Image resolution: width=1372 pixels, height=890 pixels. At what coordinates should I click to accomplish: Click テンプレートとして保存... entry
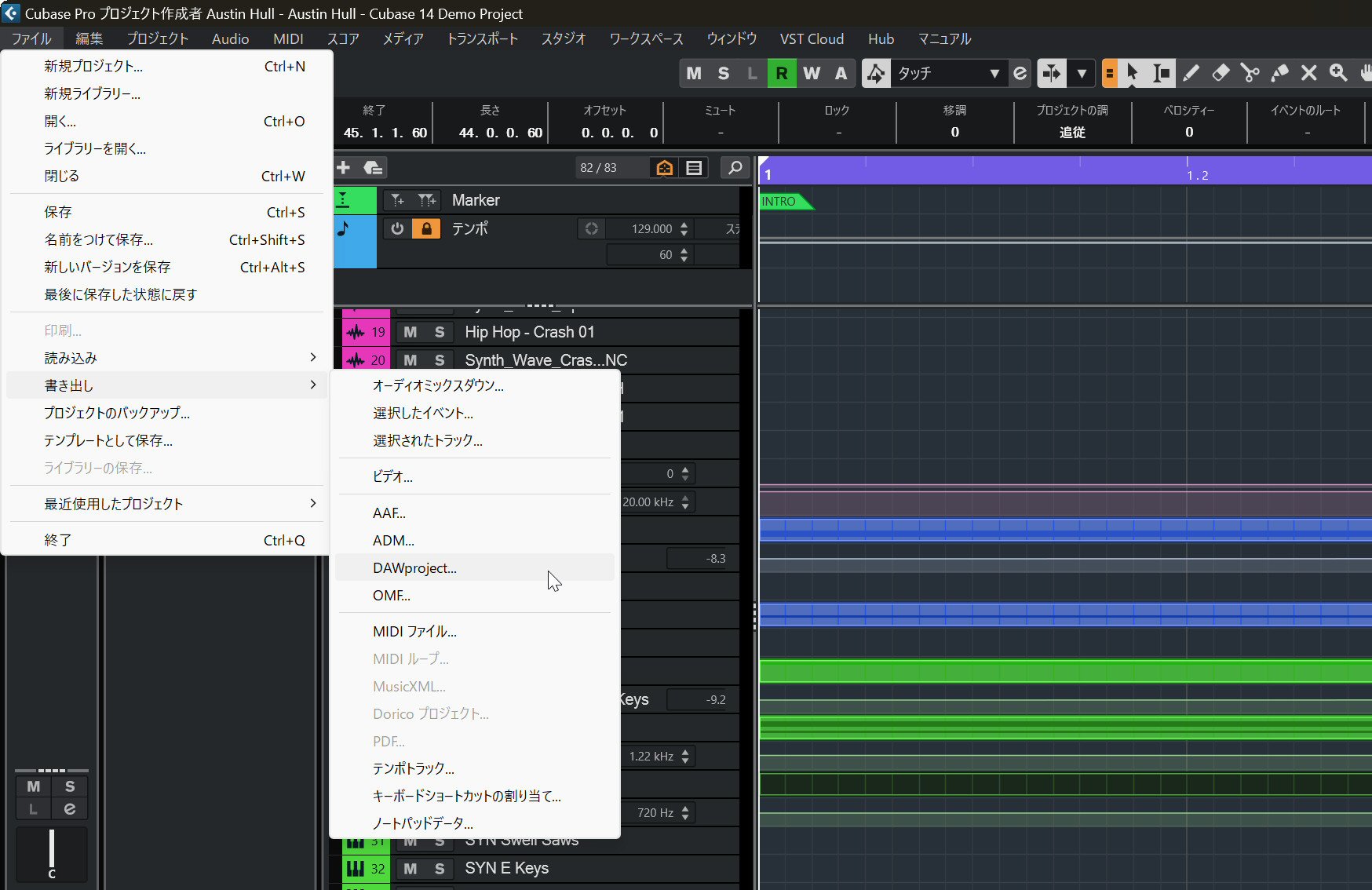166,441
